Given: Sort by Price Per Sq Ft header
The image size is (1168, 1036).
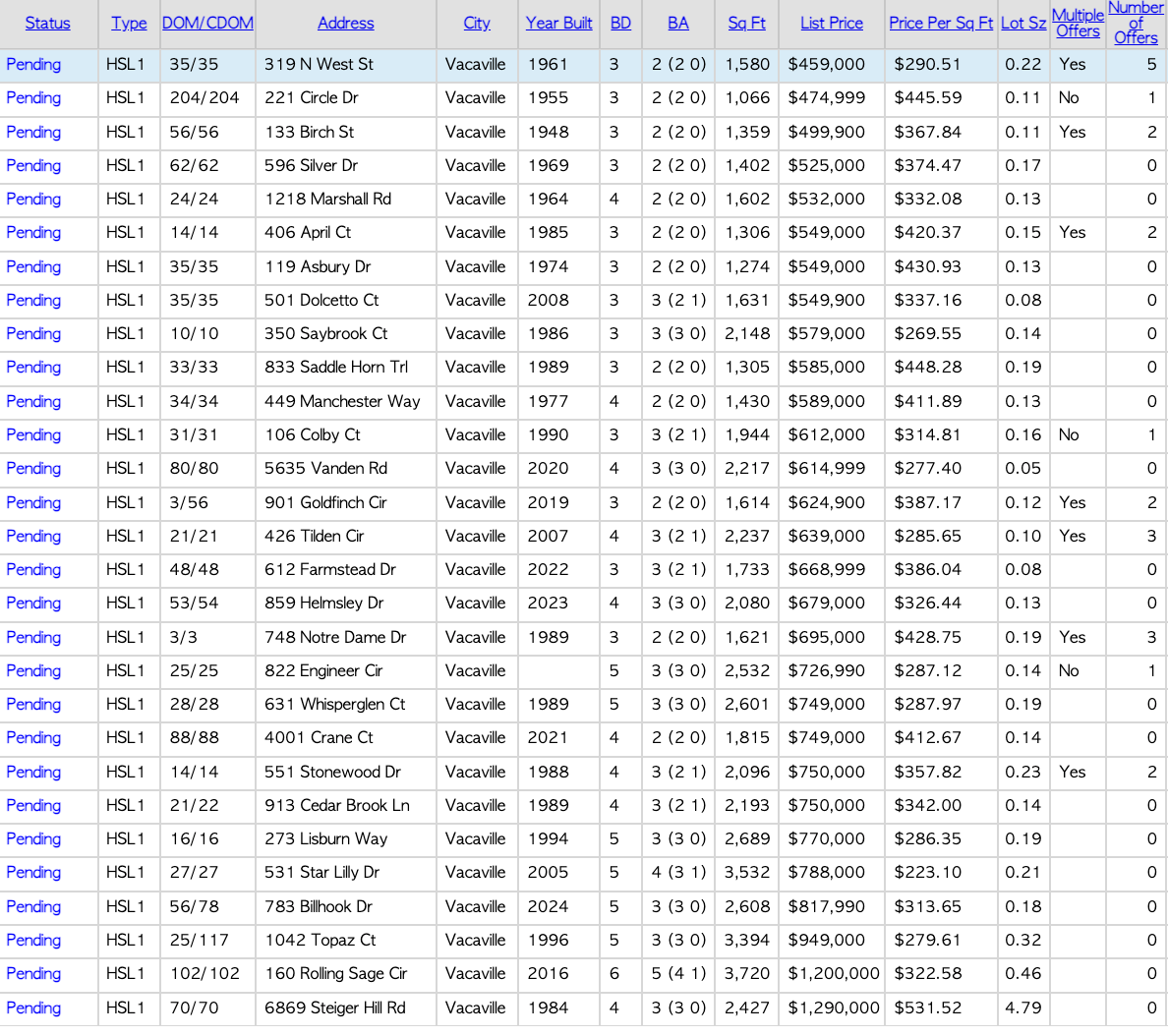Looking at the screenshot, I should point(941,23).
